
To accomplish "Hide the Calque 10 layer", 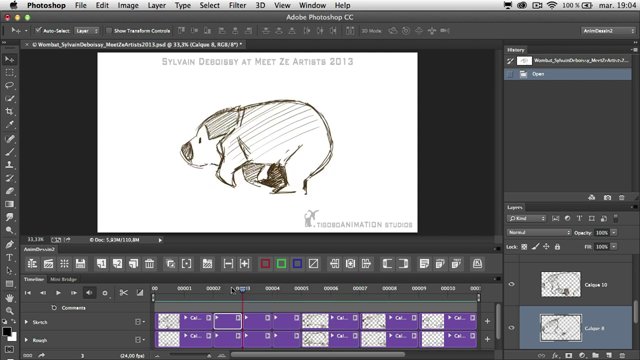I will [511, 284].
